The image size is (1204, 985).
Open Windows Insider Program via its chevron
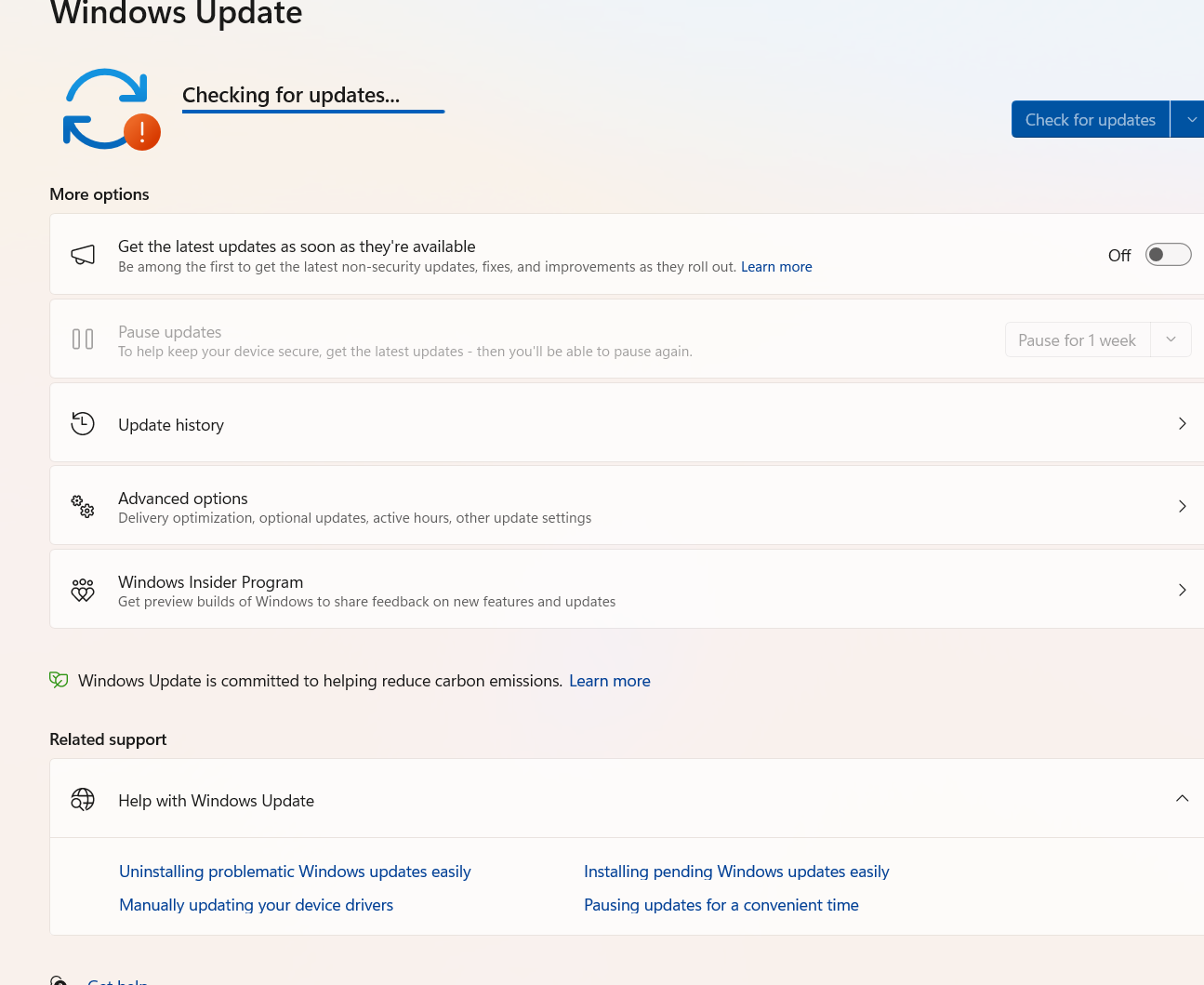point(1182,590)
